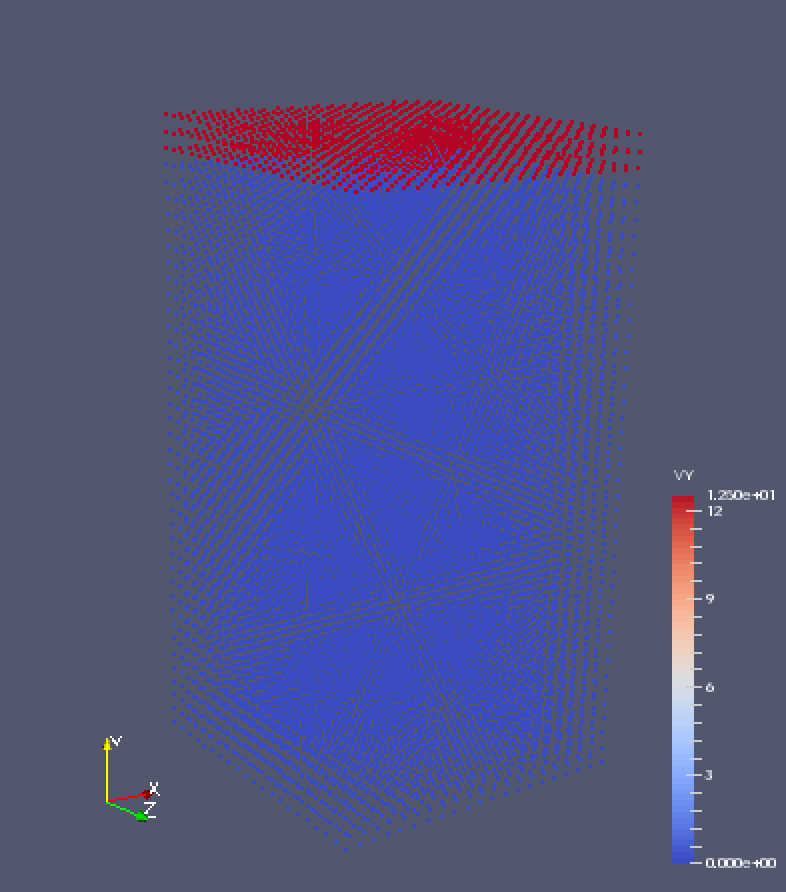Click the legend tick label 6
Screen dimensions: 786x892
[x=709, y=687]
